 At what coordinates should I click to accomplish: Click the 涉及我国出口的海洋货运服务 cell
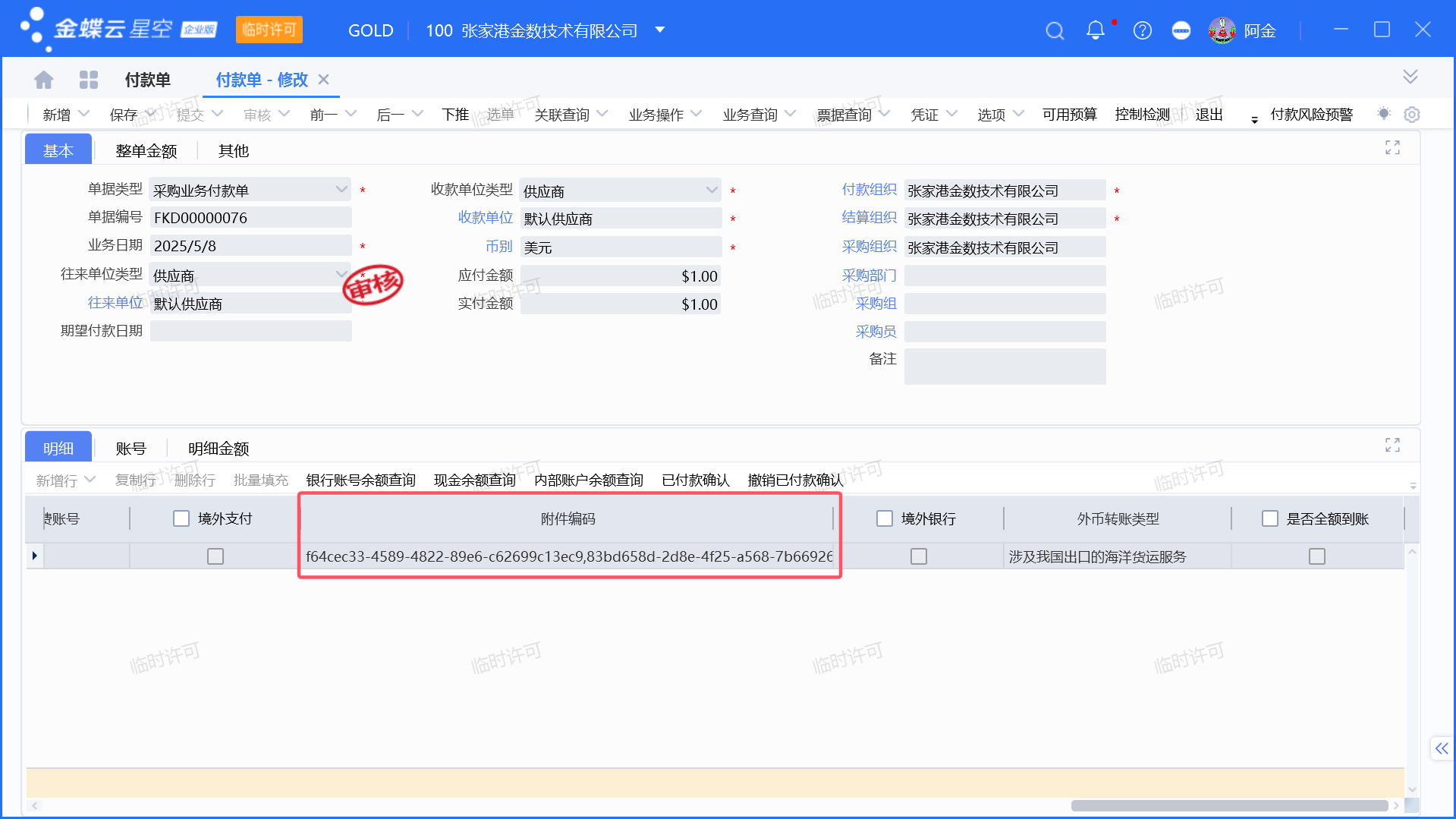click(x=1117, y=556)
